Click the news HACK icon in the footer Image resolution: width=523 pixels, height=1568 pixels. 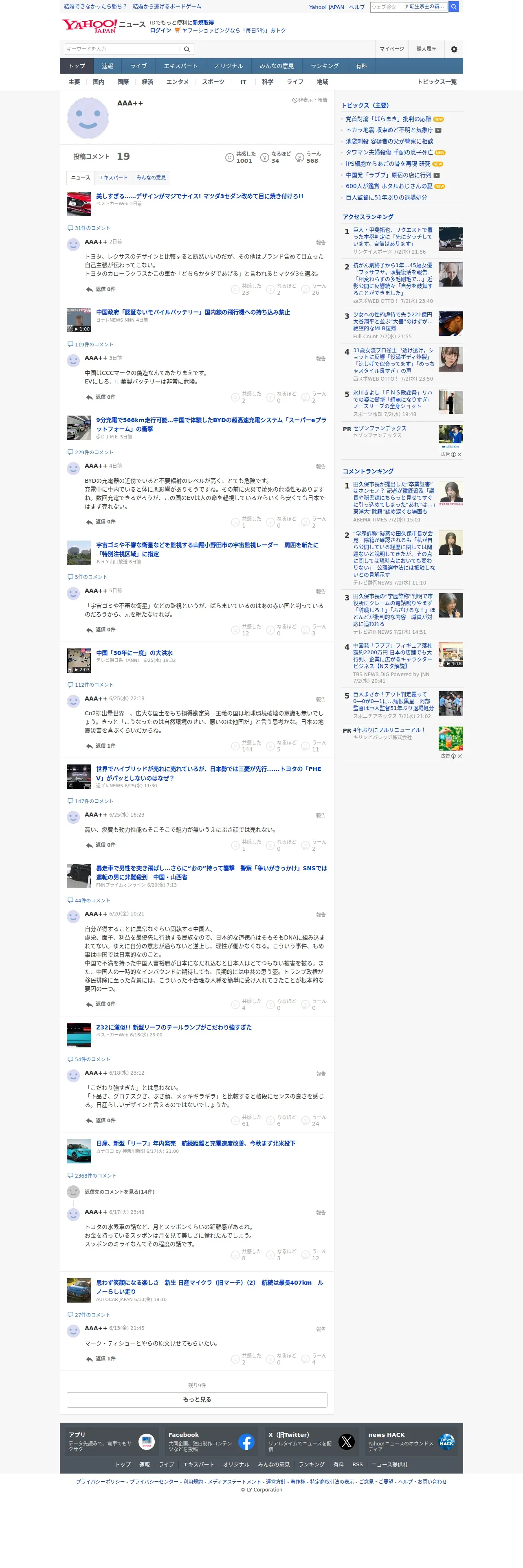(x=446, y=1442)
